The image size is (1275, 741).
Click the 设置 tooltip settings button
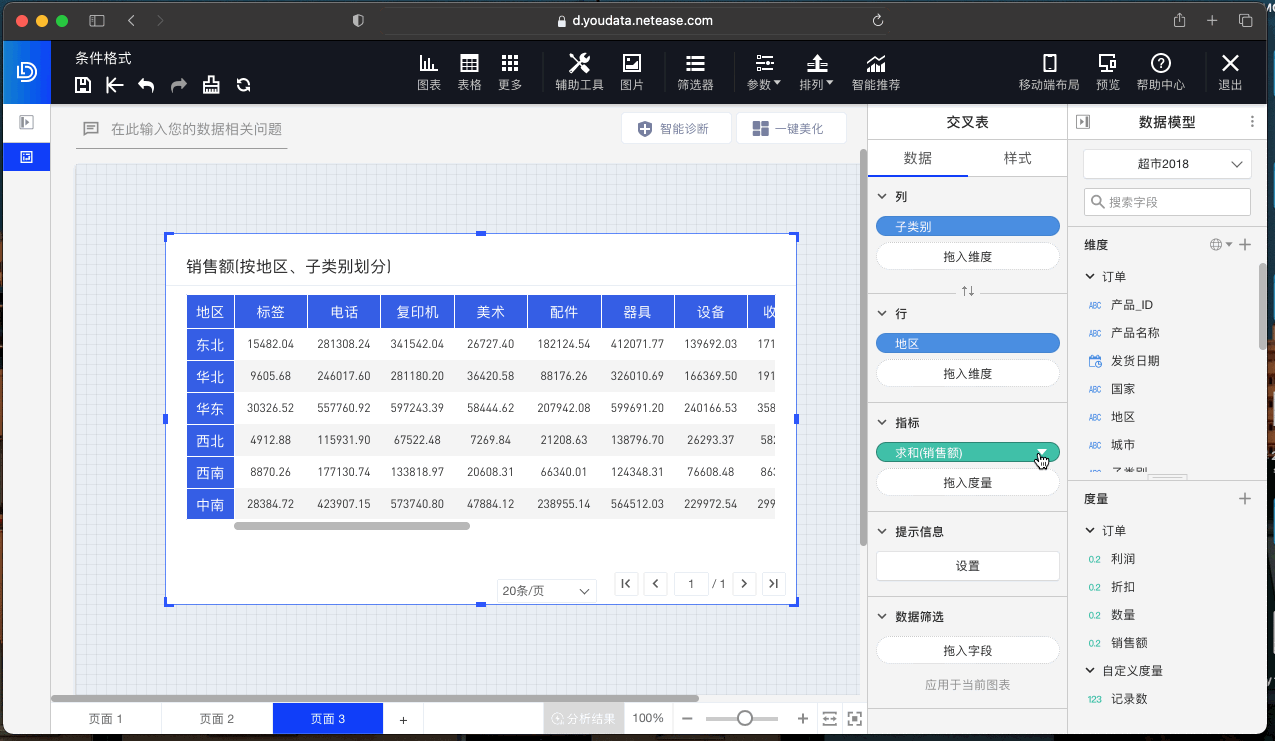967,566
